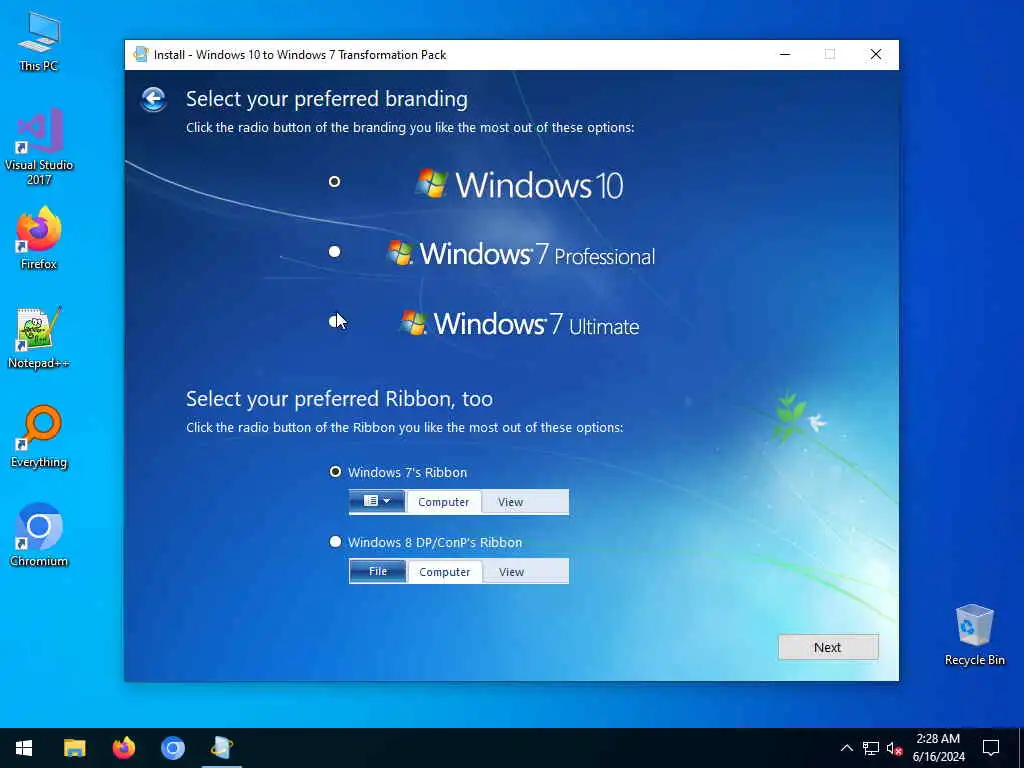Open This PC desktop icon
This screenshot has height=768, width=1024.
39,41
